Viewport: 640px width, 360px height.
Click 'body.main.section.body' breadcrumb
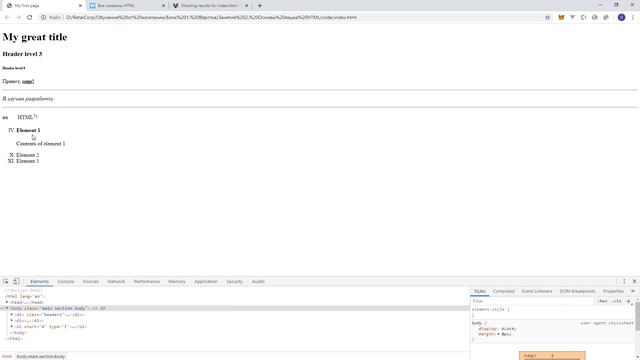40,356
